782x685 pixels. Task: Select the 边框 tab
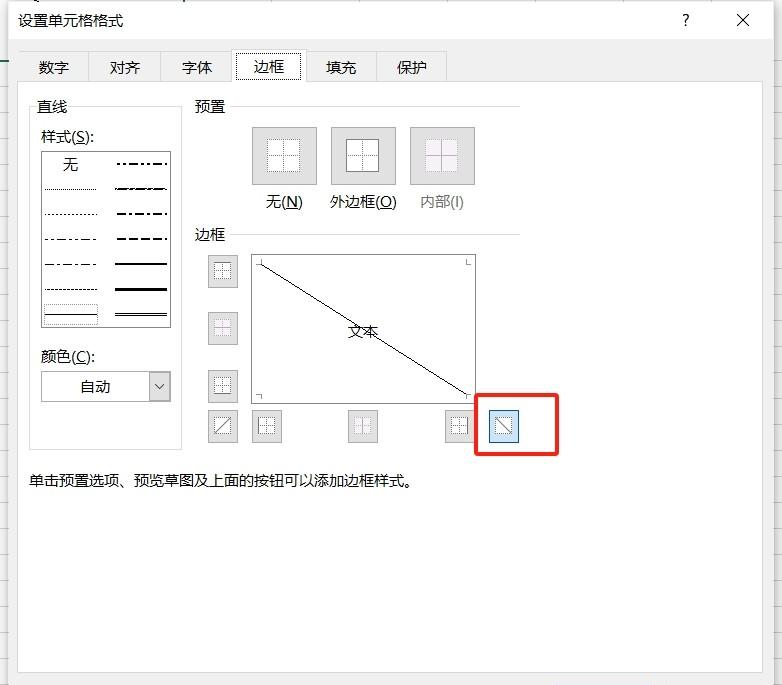pos(269,66)
